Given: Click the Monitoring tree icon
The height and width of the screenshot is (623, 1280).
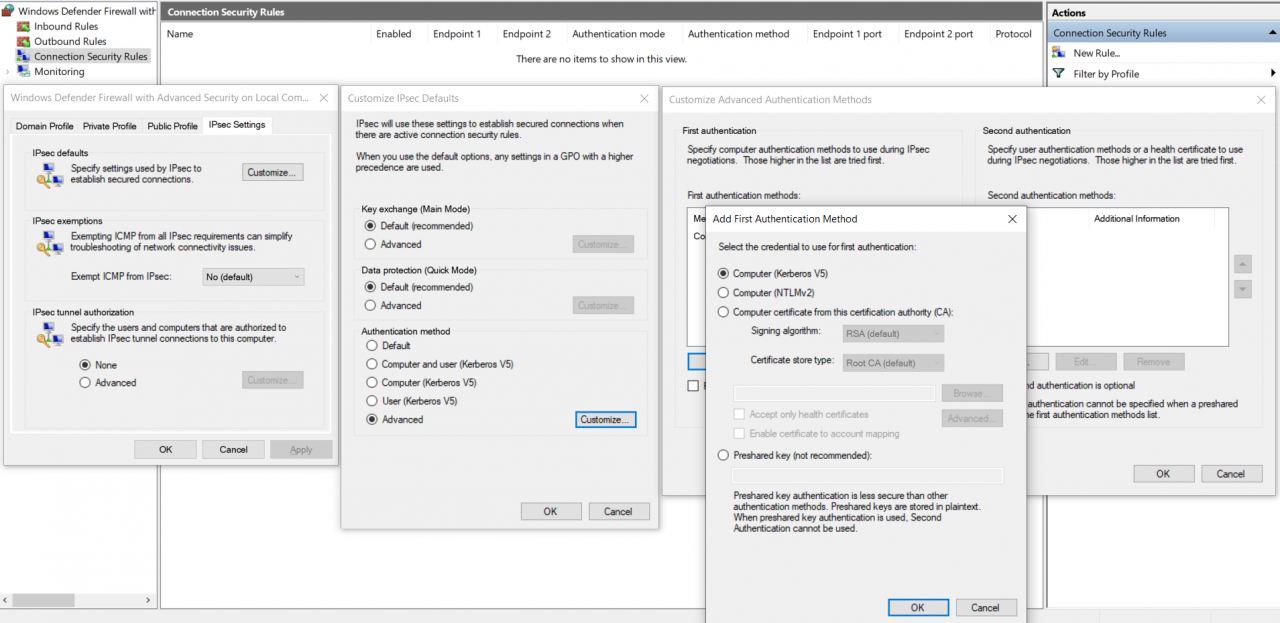Looking at the screenshot, I should 24,72.
